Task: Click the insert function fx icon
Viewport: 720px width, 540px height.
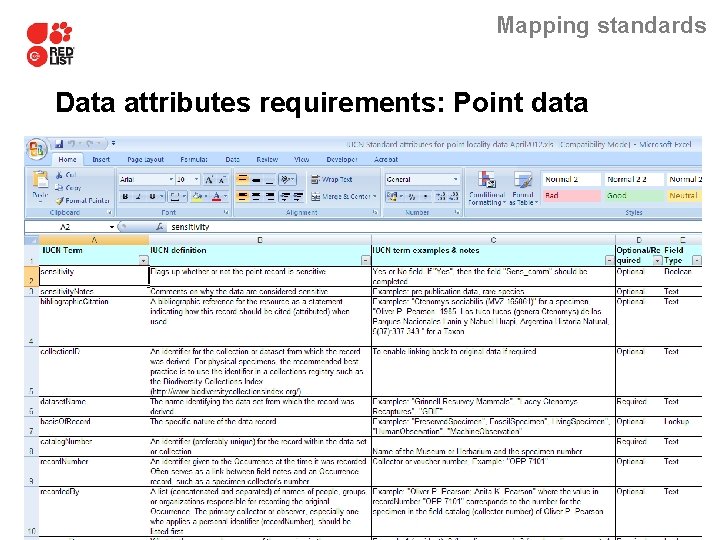Action: [159, 226]
